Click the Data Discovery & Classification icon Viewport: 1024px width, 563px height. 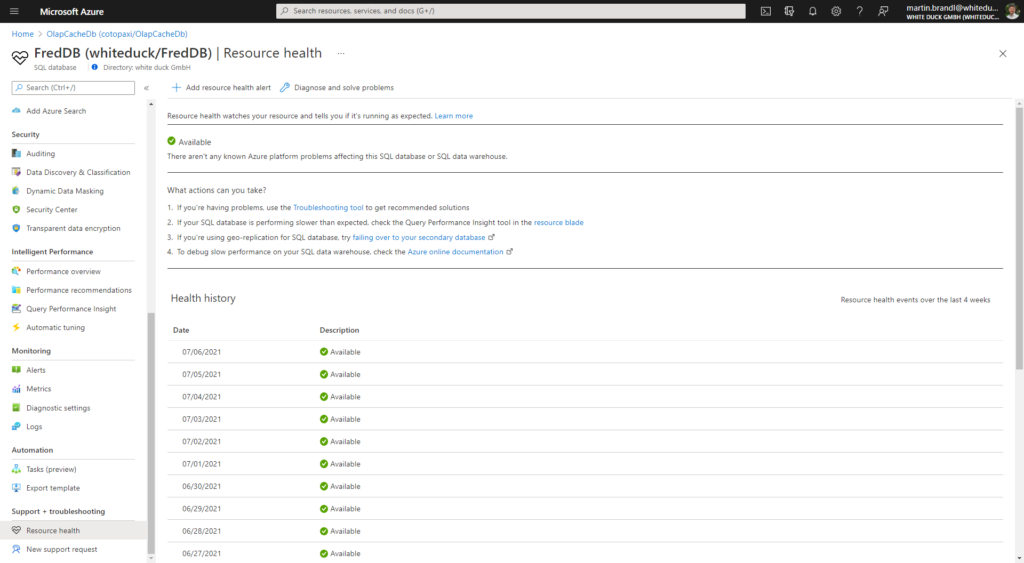(x=16, y=172)
